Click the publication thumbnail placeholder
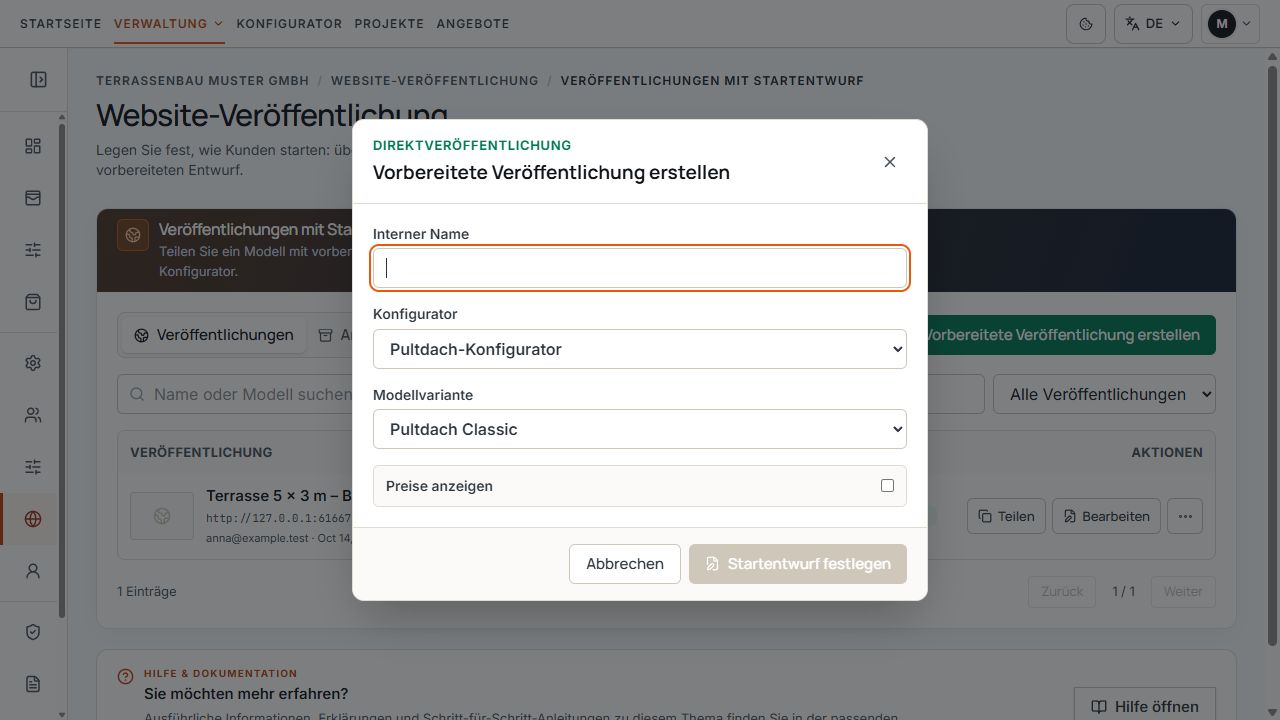 [x=162, y=516]
